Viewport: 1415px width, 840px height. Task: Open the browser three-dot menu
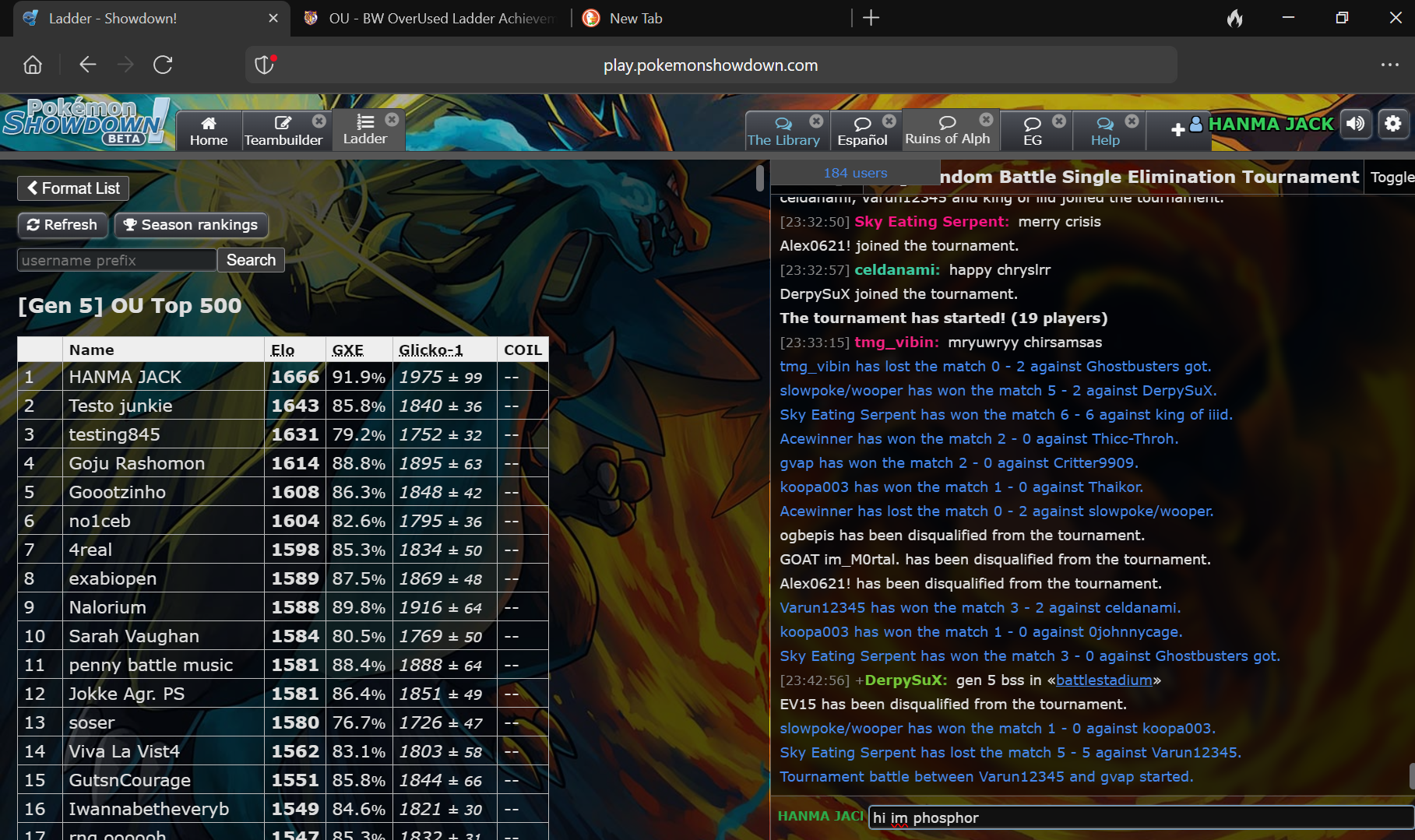[1390, 65]
